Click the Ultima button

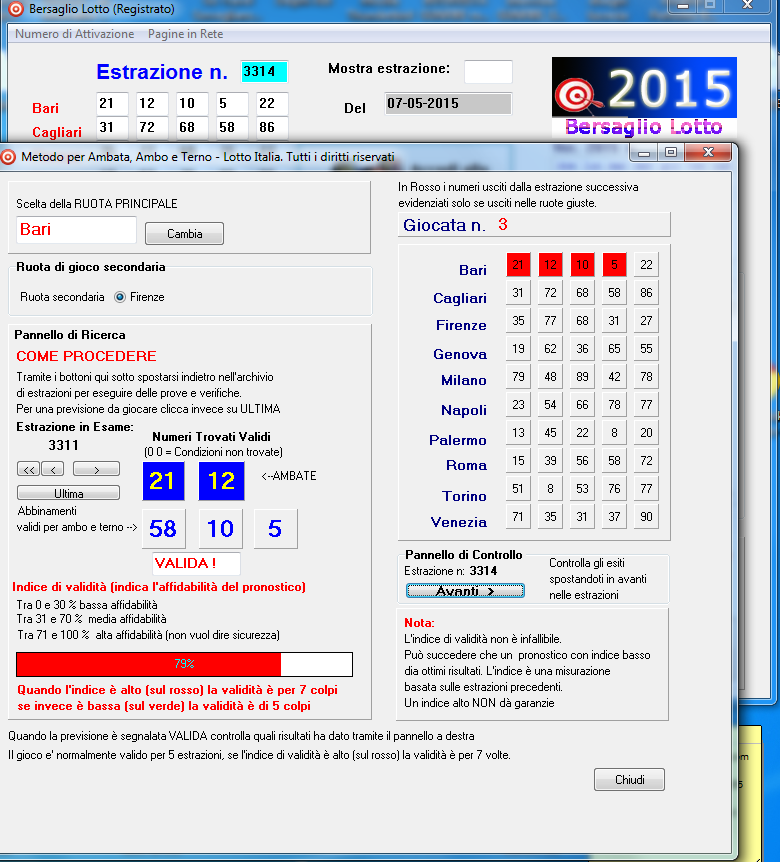[x=68, y=493]
